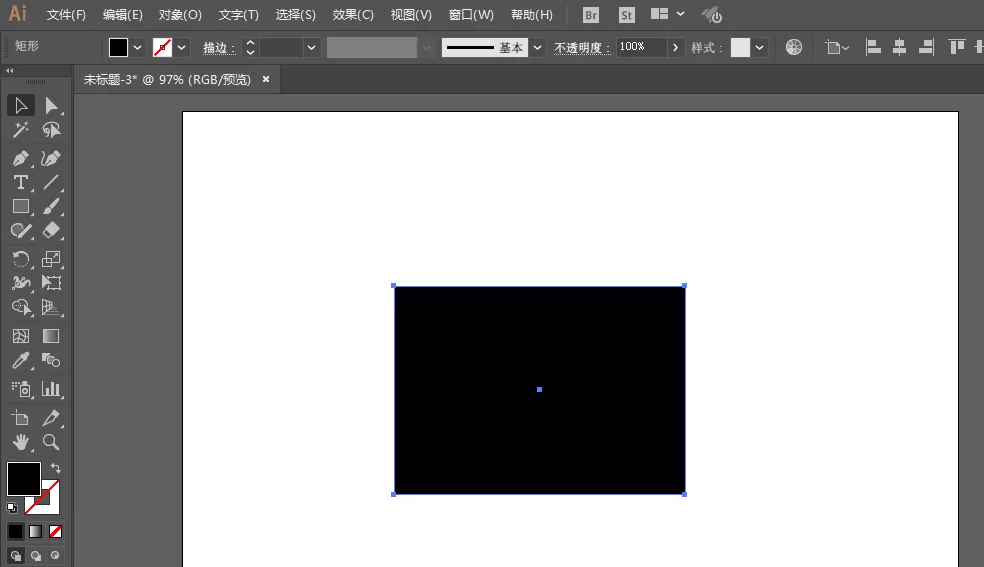Choose the Eraser tool
The height and width of the screenshot is (567, 984).
51,231
